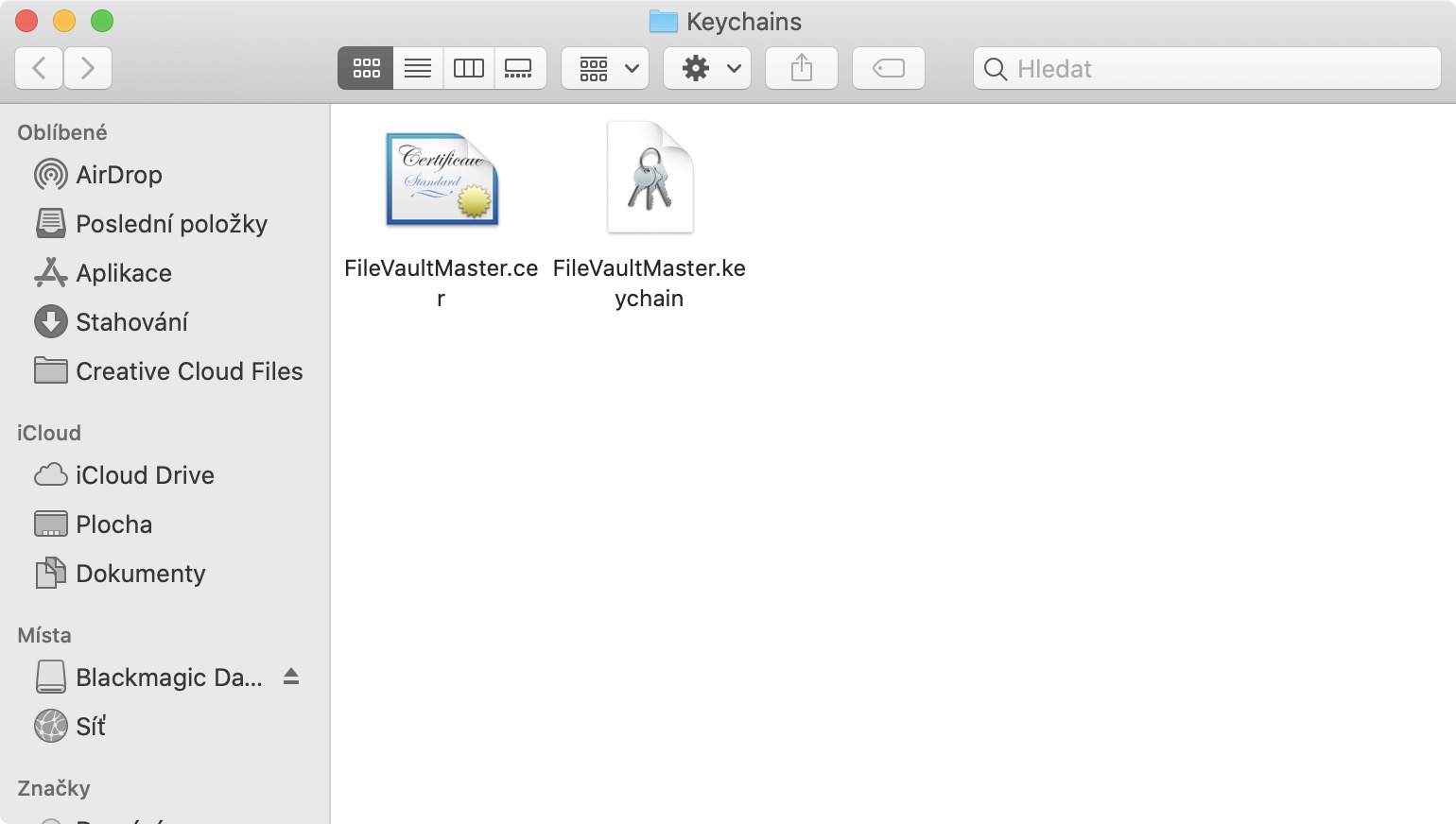The width and height of the screenshot is (1456, 824).
Task: Click the Blackmagic disk drive icon
Action: [x=51, y=677]
